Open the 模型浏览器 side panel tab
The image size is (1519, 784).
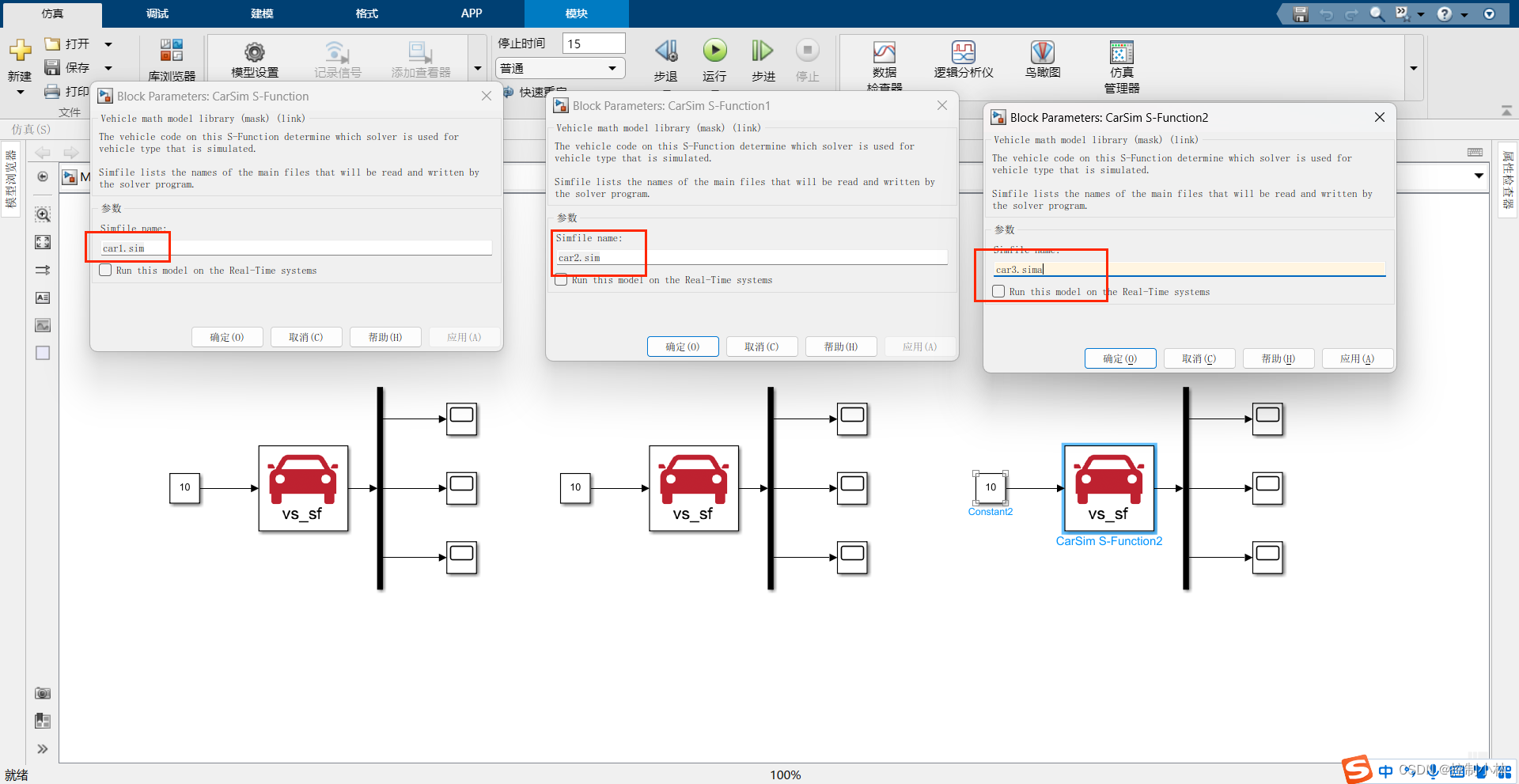point(11,179)
